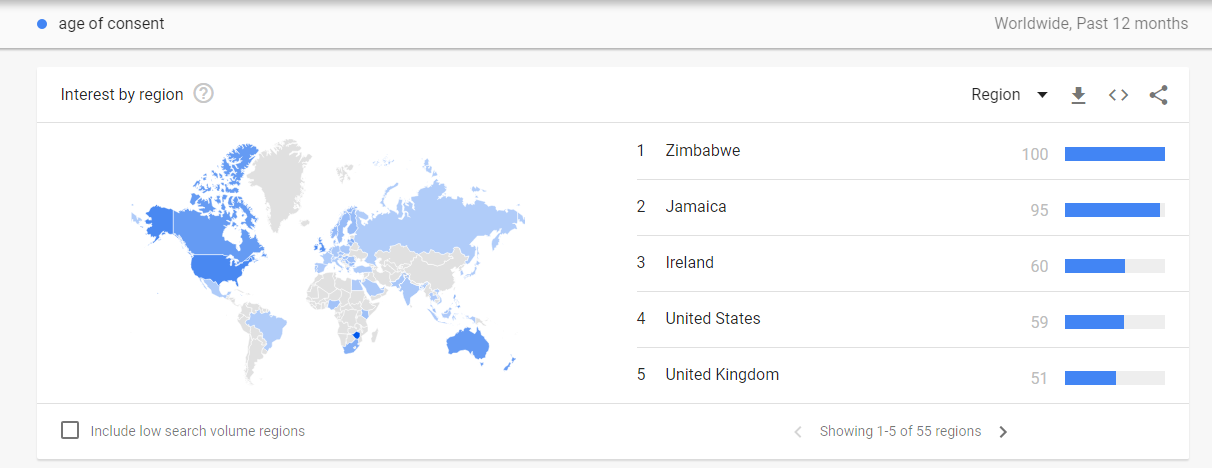Screen dimensions: 1212x468
Task: Select United Kingdom in the list
Action: coord(722,375)
